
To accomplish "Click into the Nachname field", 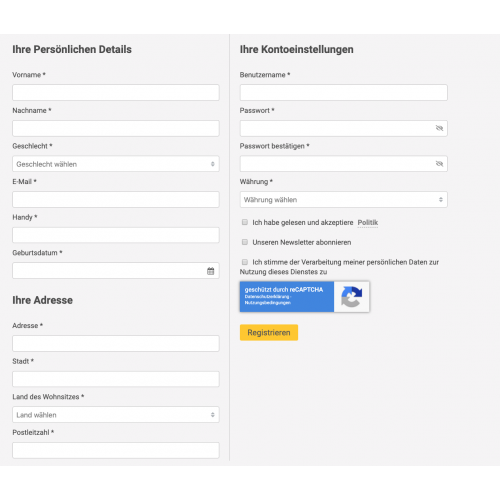I will 116,128.
